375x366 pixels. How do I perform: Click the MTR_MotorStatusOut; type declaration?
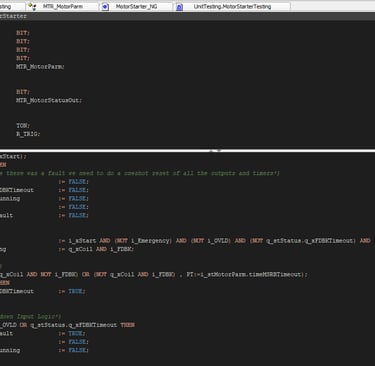(49, 100)
